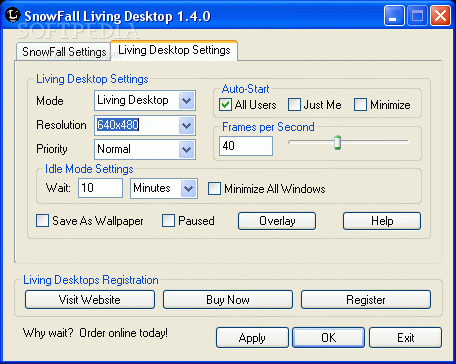The height and width of the screenshot is (364, 456).
Task: Uncheck the All Users auto-start checkbox
Action: tap(225, 104)
